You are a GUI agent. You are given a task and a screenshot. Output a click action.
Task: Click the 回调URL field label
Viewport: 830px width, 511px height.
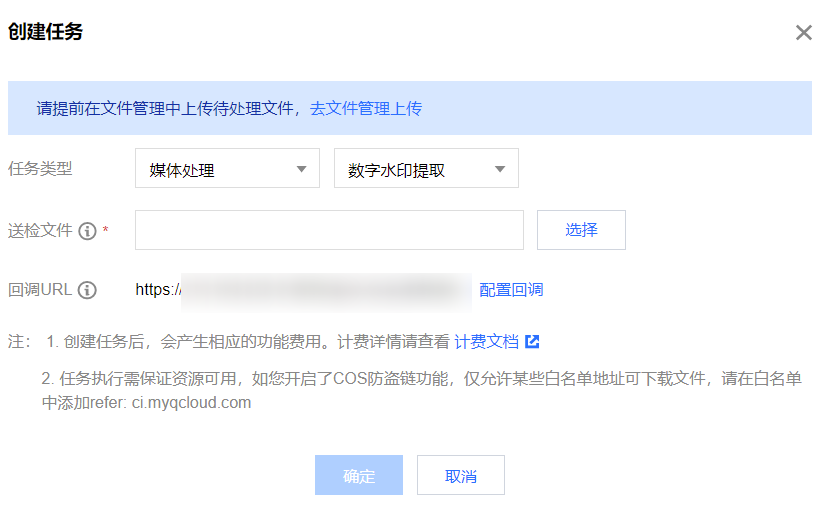point(40,290)
